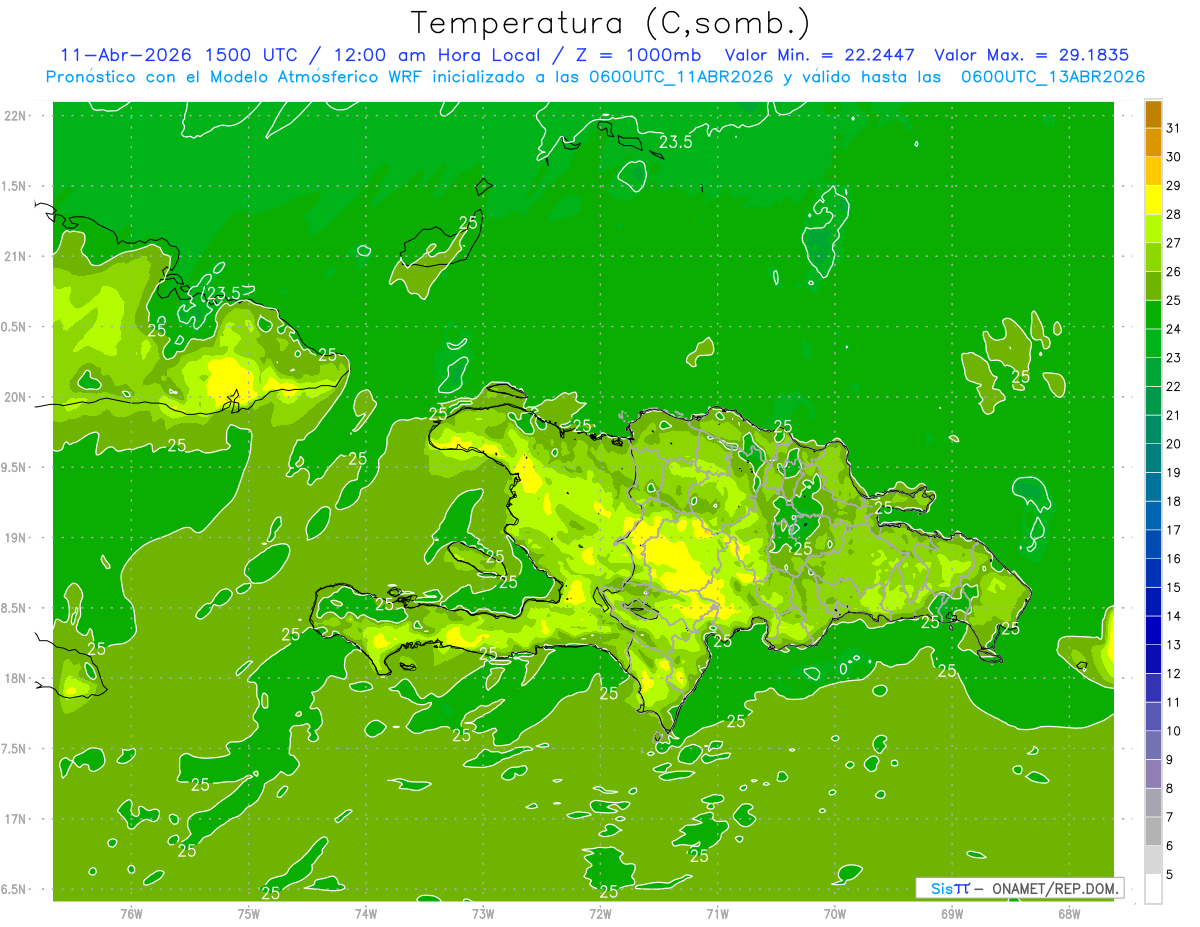Click the 72W longitude axis label
The image size is (1200, 927).
pos(600,913)
